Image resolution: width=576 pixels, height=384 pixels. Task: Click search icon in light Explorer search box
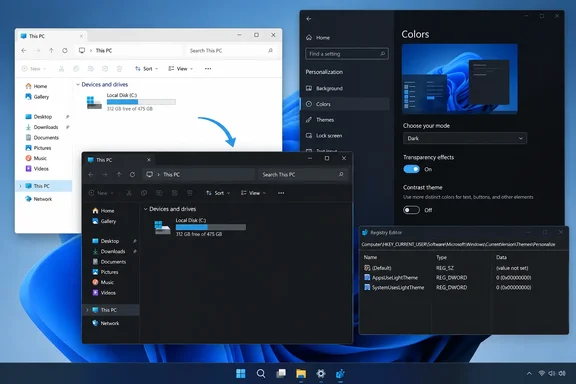(x=270, y=51)
